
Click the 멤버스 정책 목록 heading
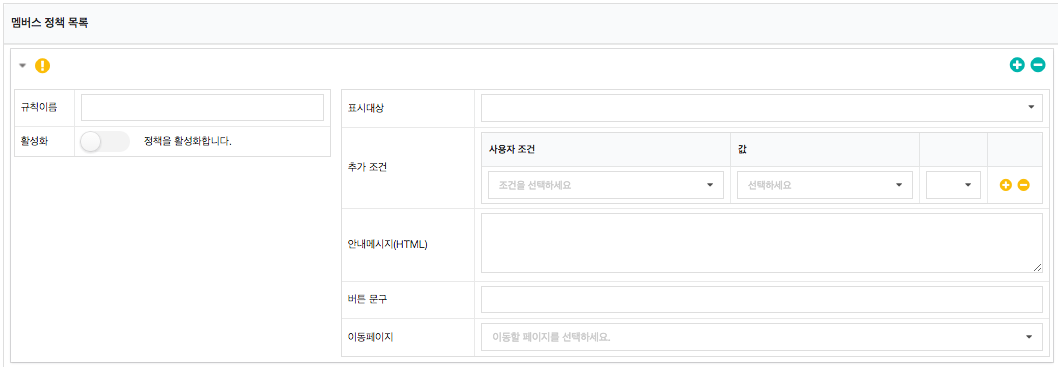50,23
